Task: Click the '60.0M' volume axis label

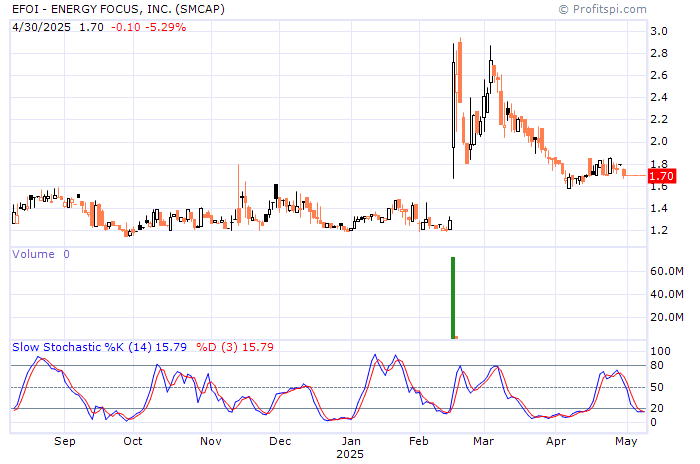Action: [x=667, y=271]
